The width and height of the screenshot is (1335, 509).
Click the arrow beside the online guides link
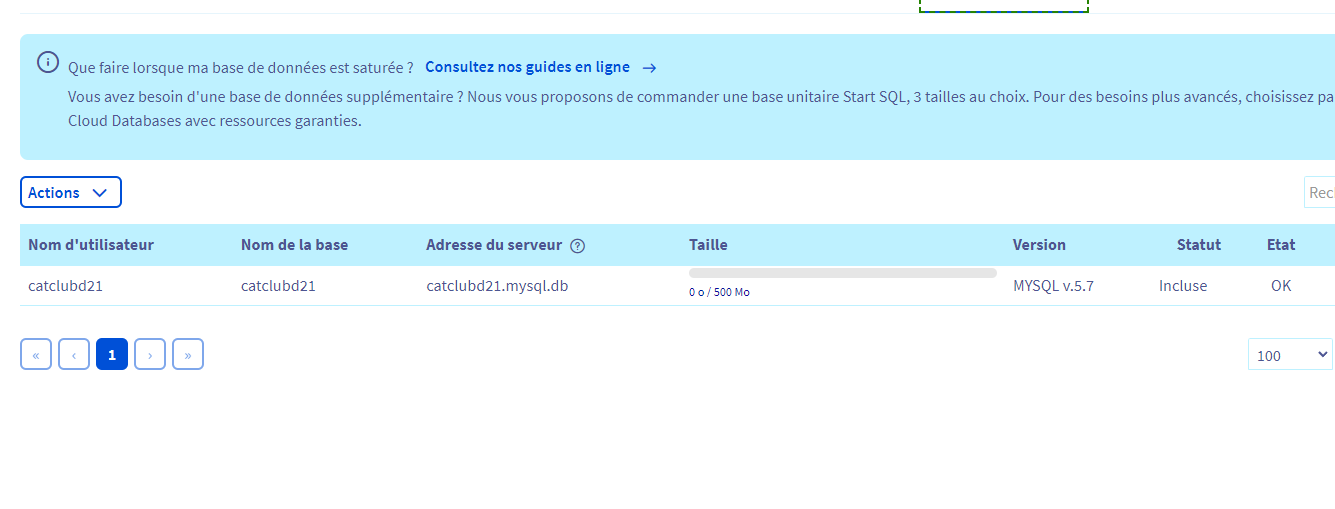click(x=649, y=68)
